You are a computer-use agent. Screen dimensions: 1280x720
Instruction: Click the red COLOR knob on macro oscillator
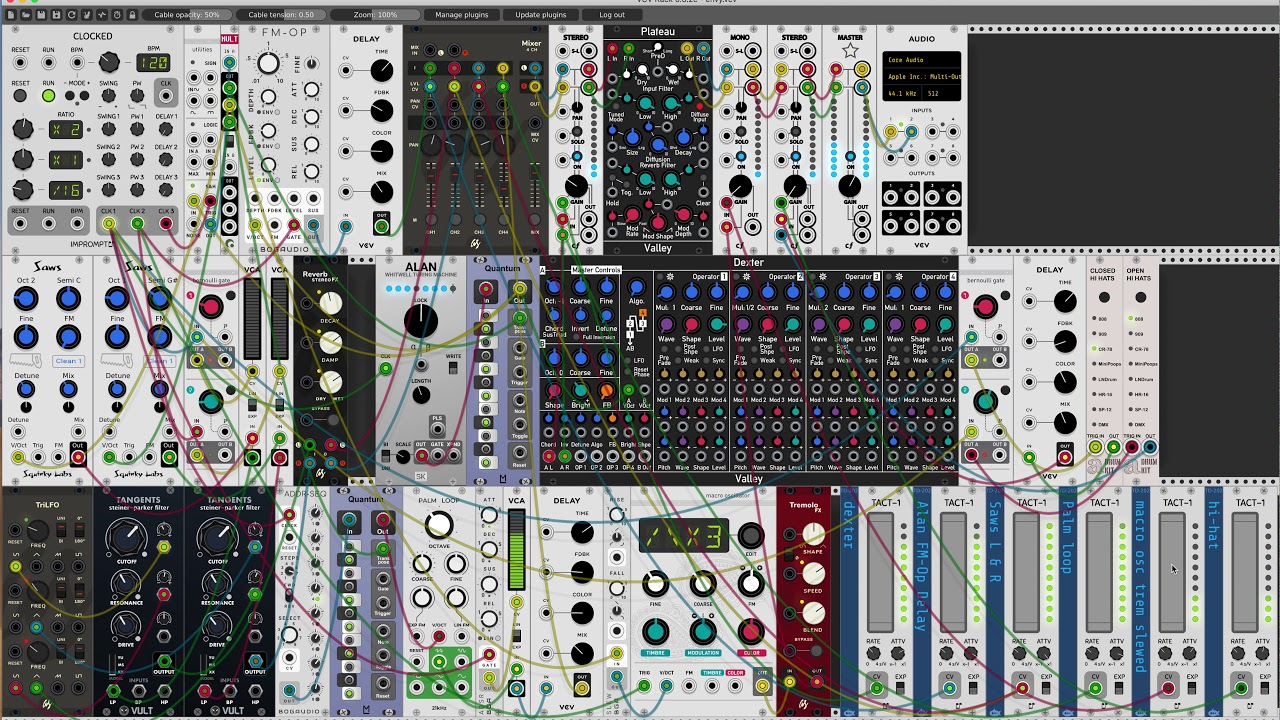[x=751, y=632]
